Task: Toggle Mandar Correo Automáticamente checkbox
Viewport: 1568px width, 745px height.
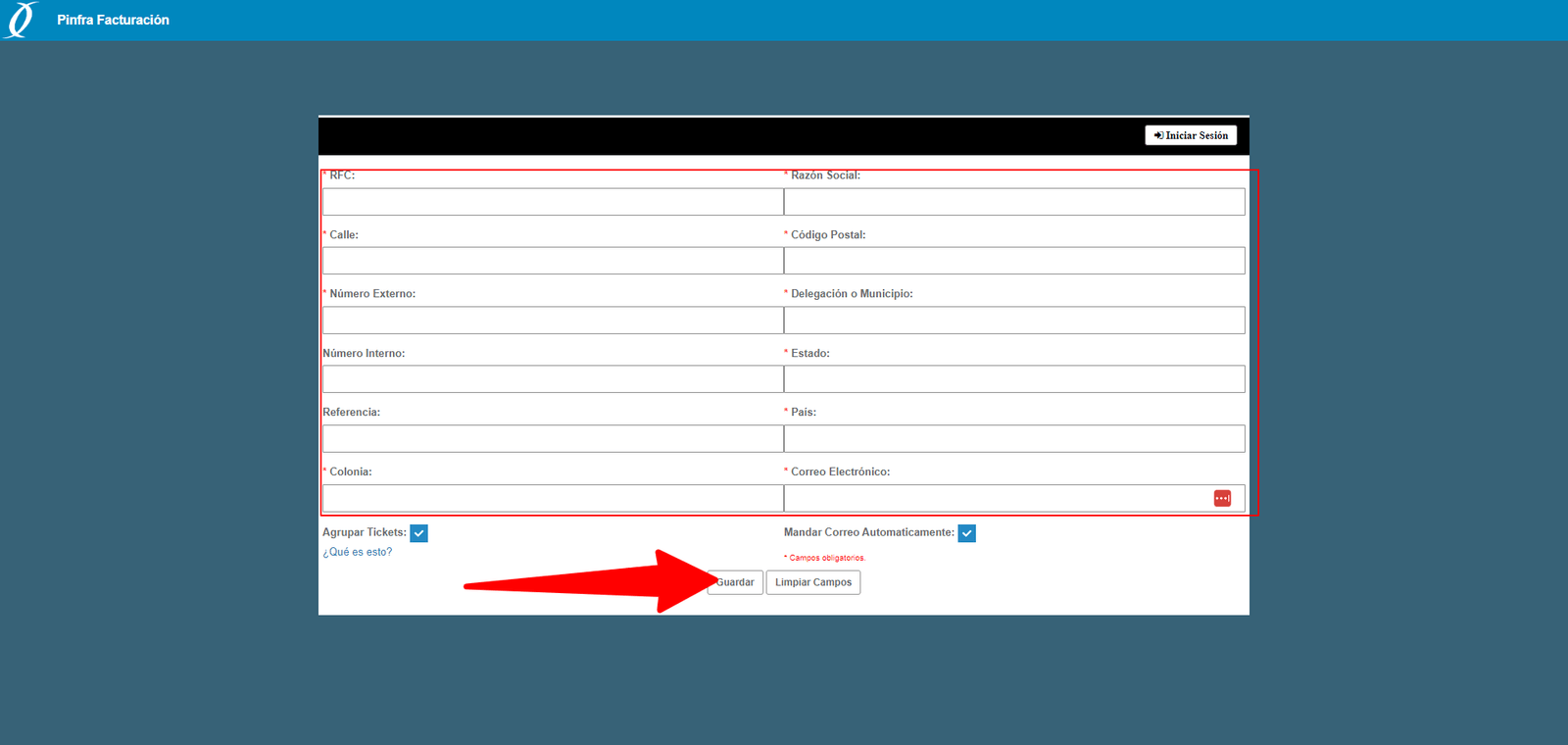Action: click(x=966, y=533)
